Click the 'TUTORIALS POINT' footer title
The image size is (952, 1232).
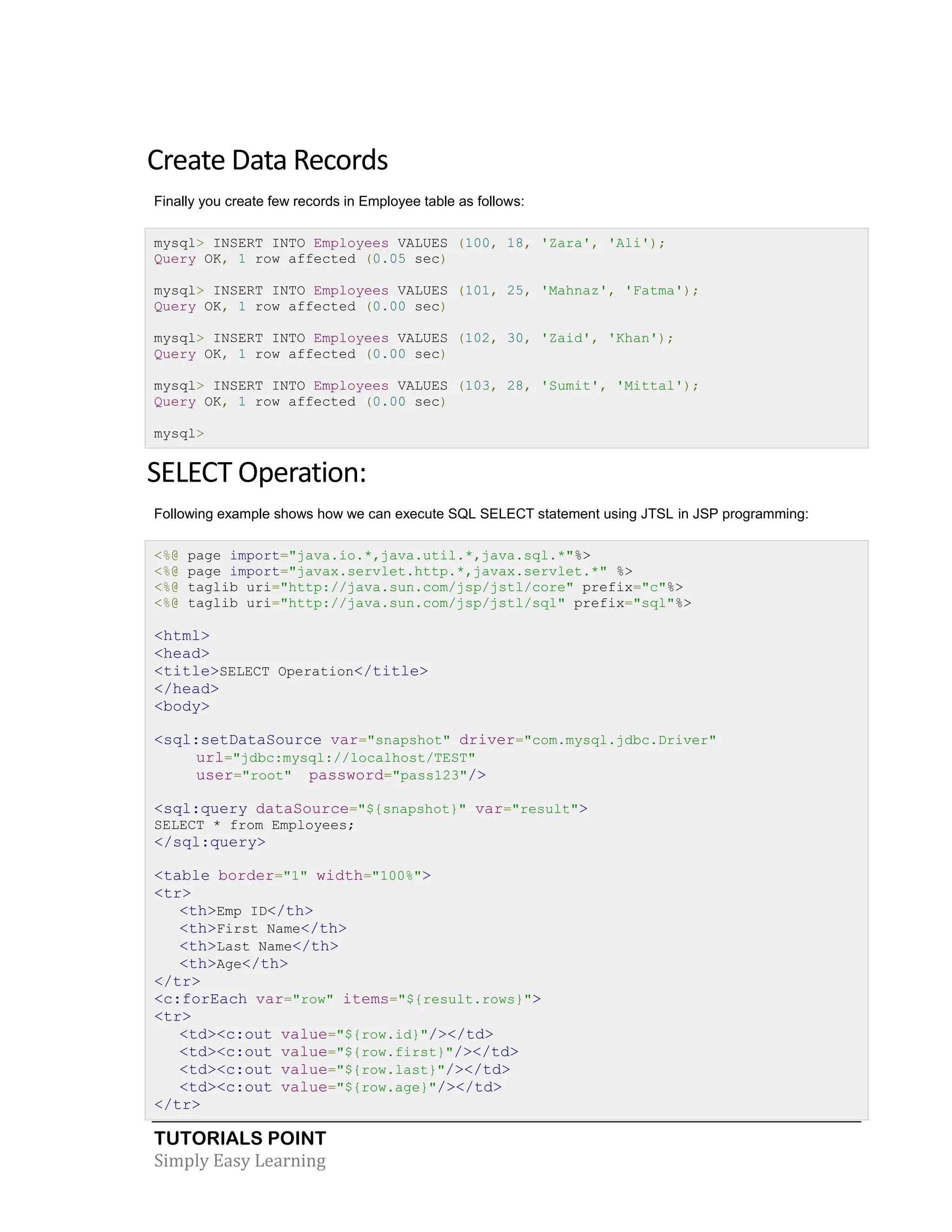pyautogui.click(x=240, y=1139)
